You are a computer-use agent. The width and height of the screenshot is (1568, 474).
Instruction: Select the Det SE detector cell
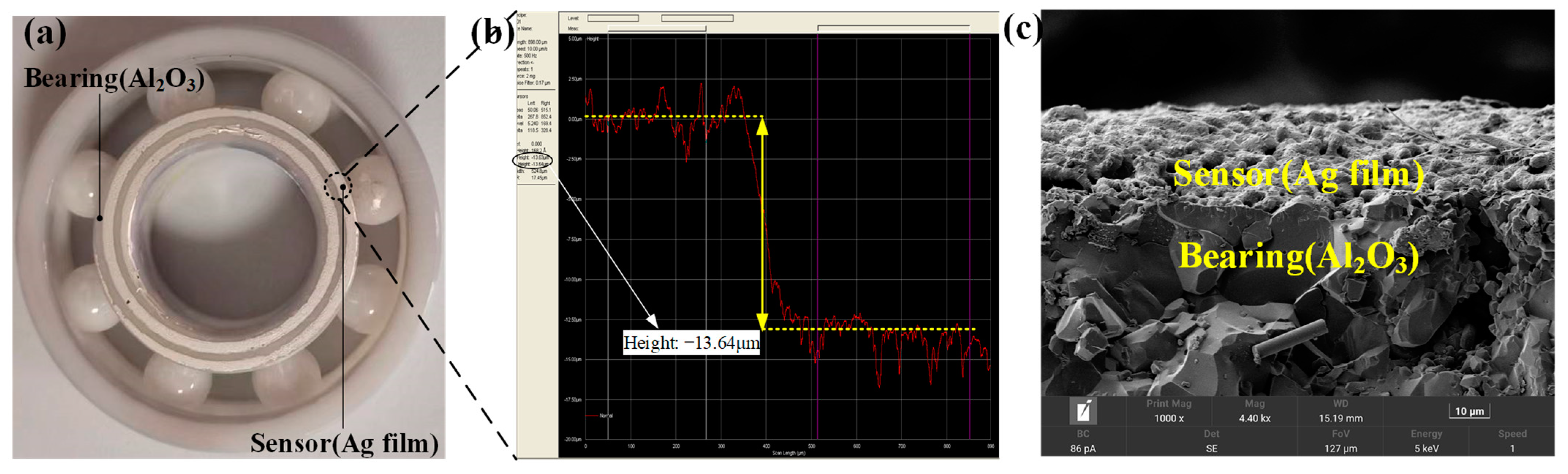[x=1211, y=442]
